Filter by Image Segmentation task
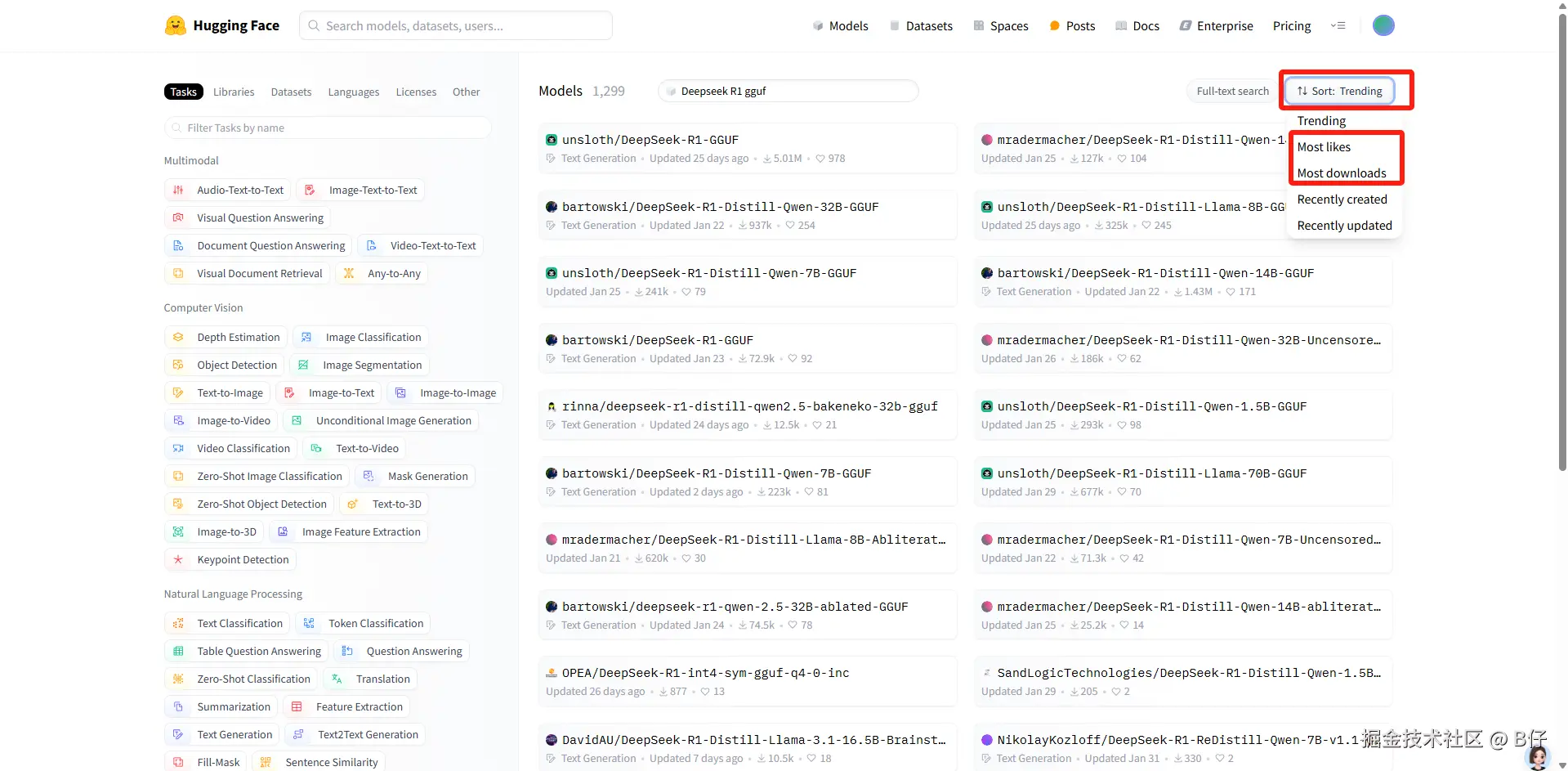Image resolution: width=1568 pixels, height=771 pixels. 360,365
